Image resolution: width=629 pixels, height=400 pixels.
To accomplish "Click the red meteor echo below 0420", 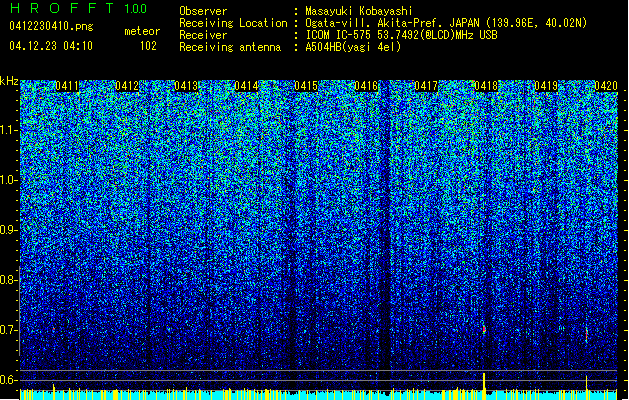I will click(586, 334).
